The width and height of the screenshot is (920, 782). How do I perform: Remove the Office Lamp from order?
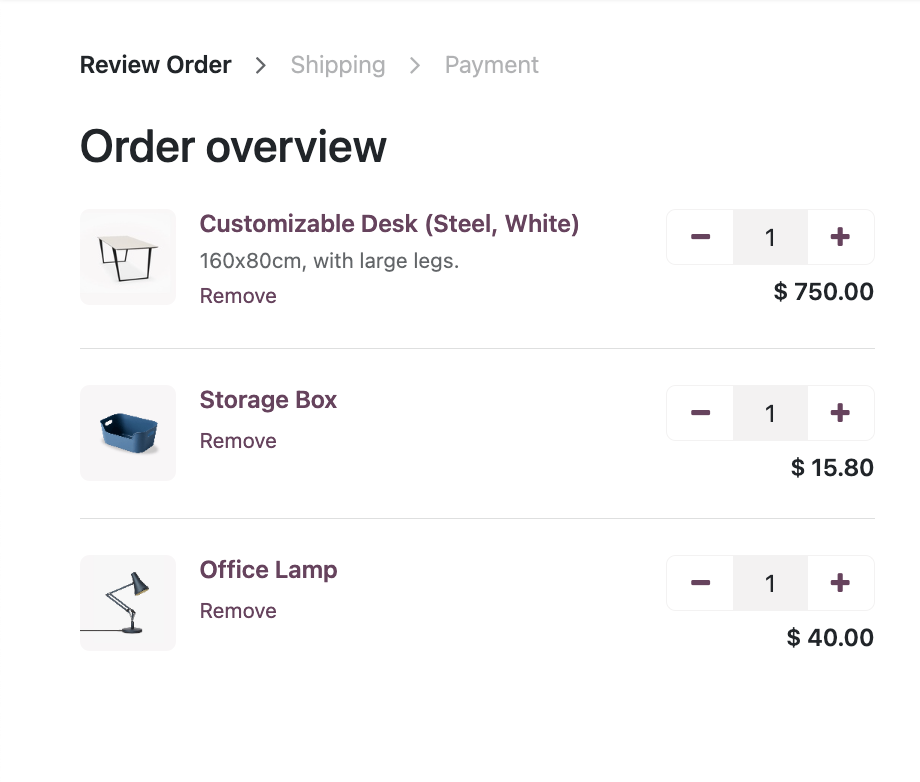click(238, 611)
